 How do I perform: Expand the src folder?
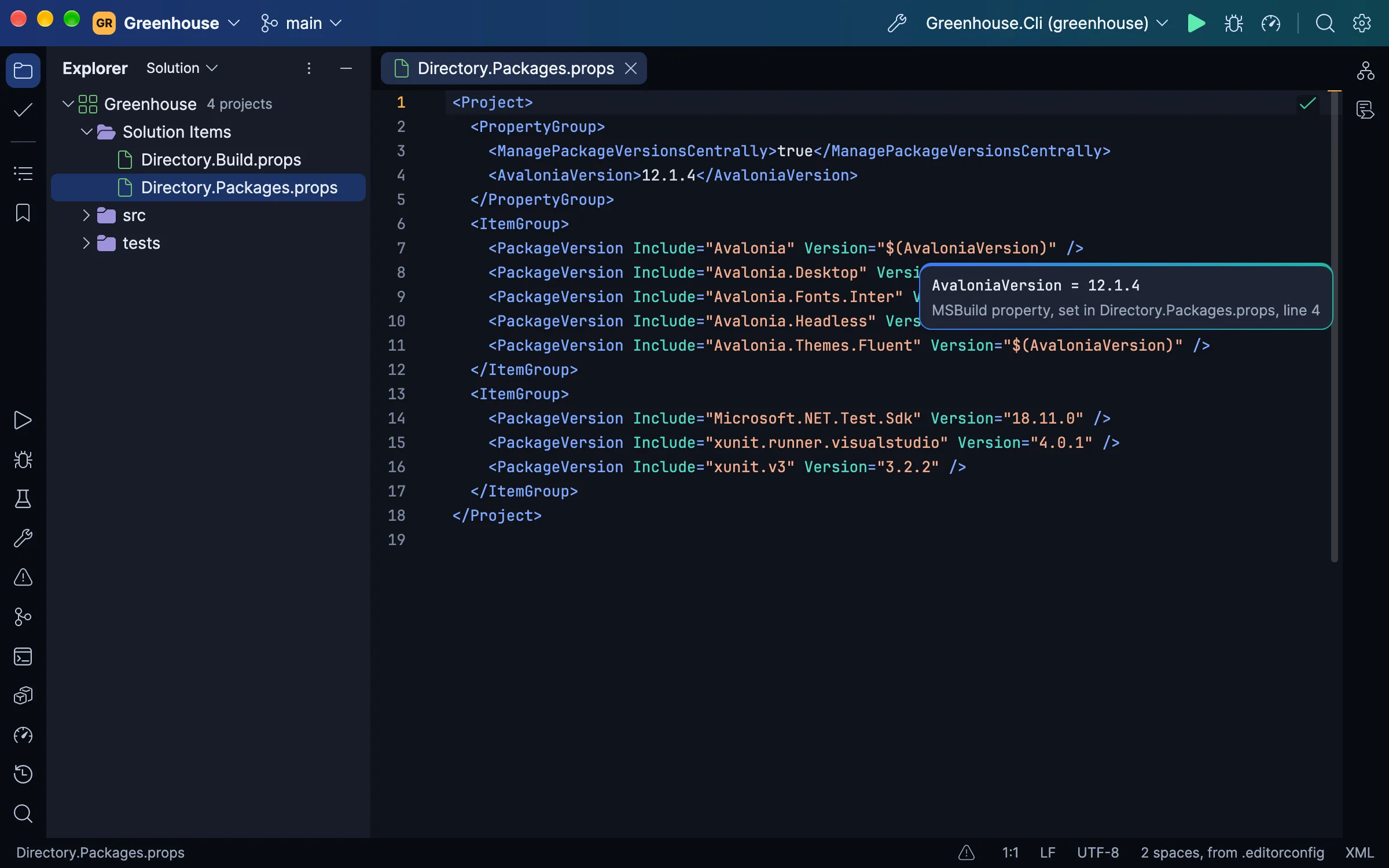click(87, 215)
